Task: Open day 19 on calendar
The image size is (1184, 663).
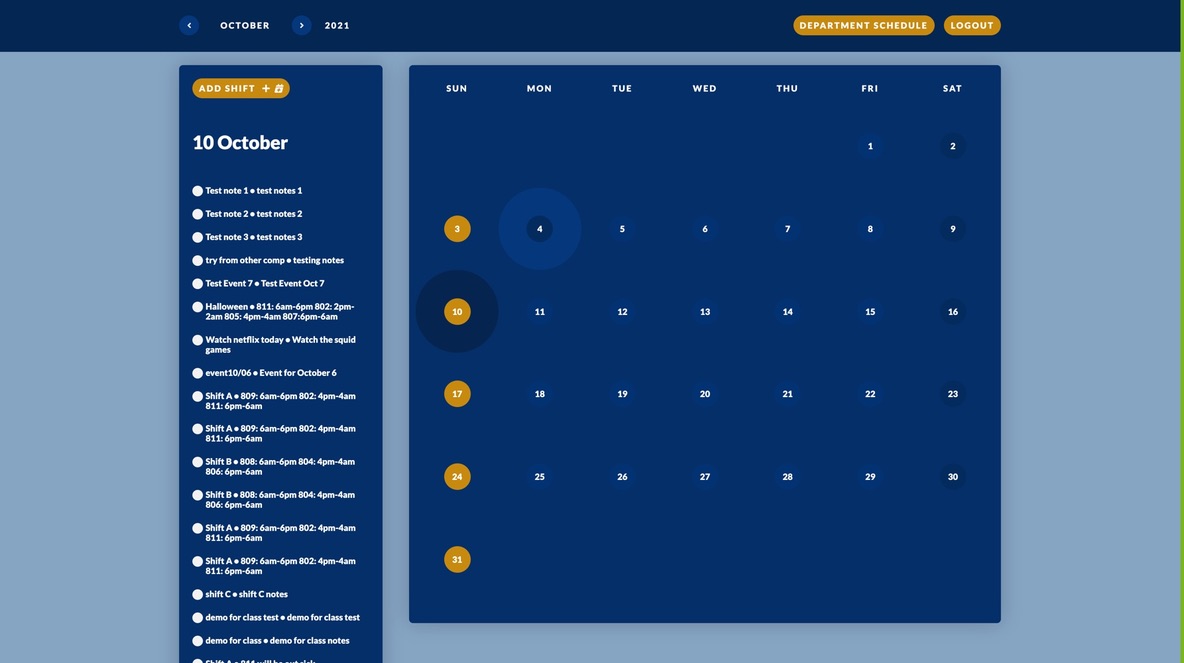Action: pos(622,394)
